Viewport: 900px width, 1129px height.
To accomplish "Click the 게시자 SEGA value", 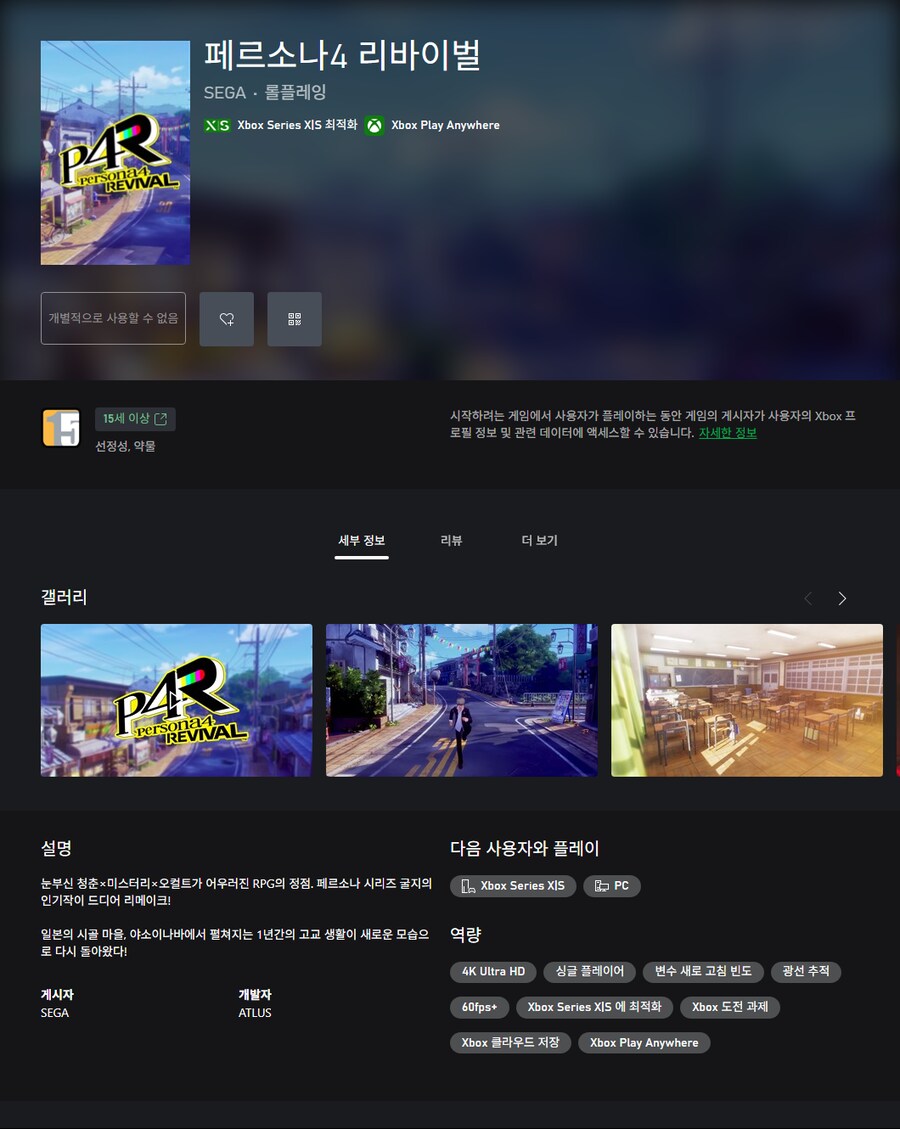I will click(55, 1012).
